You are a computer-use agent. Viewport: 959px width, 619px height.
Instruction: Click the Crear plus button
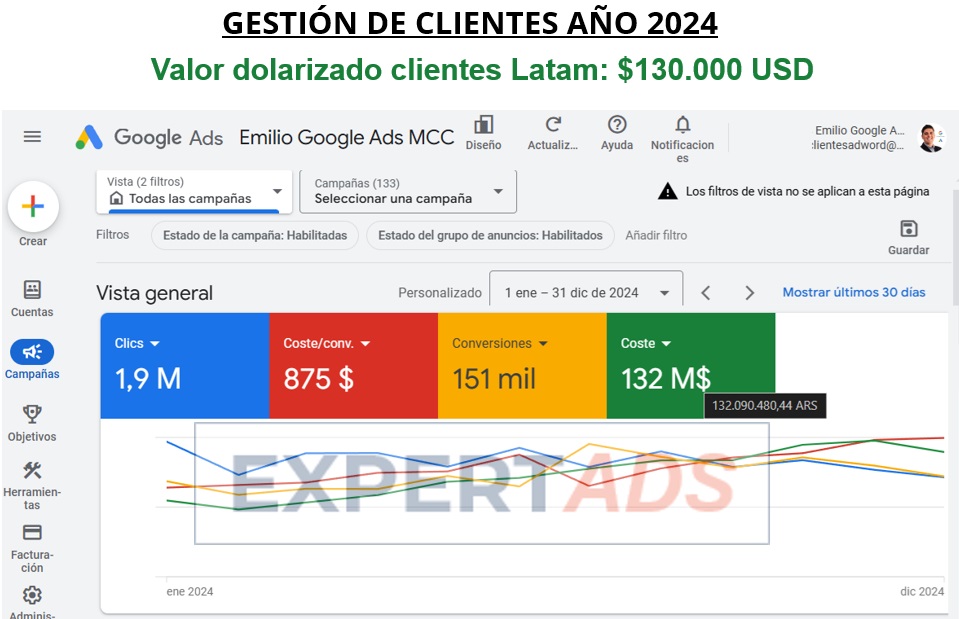pyautogui.click(x=33, y=207)
